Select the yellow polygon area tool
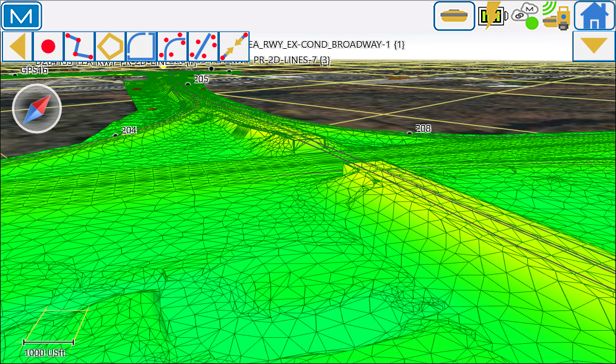Screen dimensions: 616x364 (x=110, y=47)
